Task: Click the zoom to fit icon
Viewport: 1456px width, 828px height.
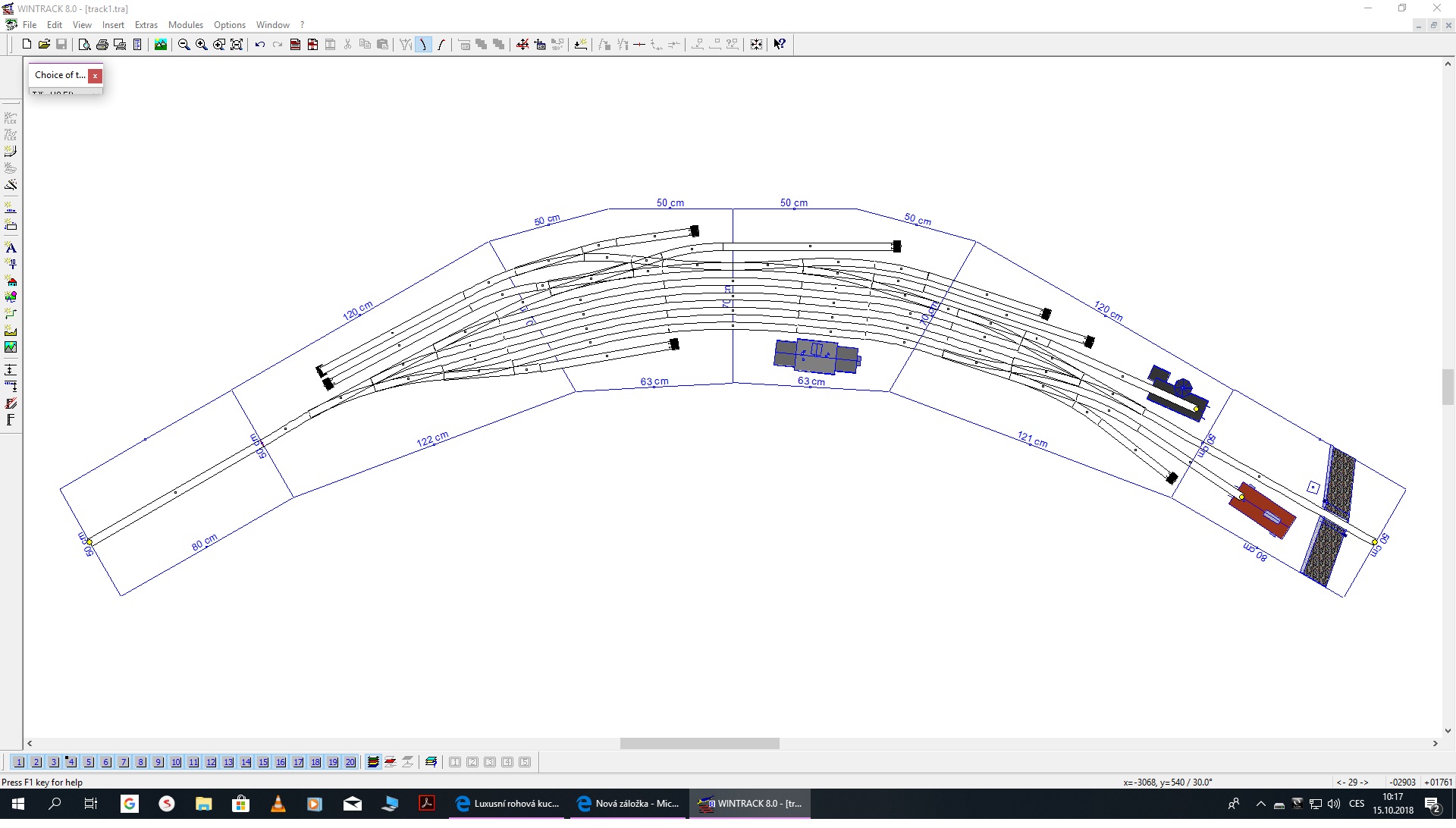Action: [237, 45]
